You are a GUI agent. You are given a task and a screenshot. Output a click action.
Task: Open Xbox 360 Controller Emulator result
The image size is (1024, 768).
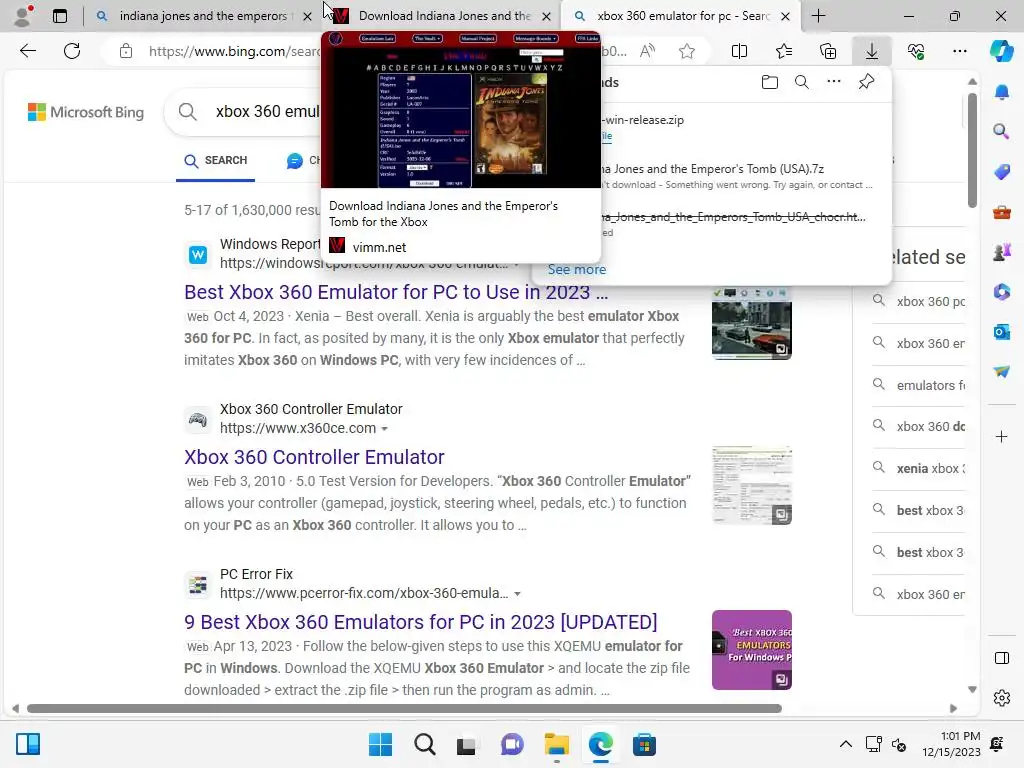point(314,457)
